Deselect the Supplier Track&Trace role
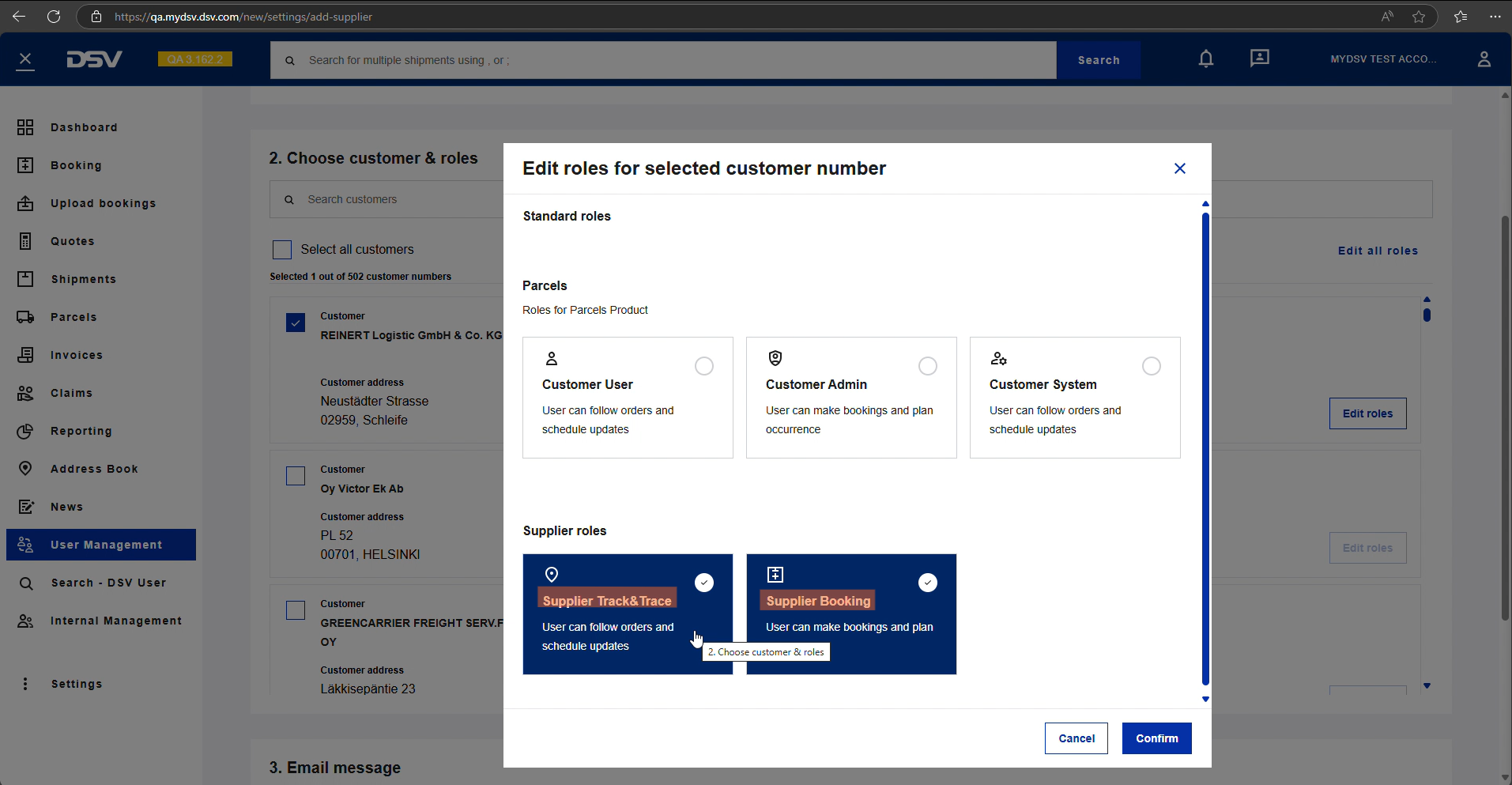The image size is (1512, 785). tap(703, 583)
